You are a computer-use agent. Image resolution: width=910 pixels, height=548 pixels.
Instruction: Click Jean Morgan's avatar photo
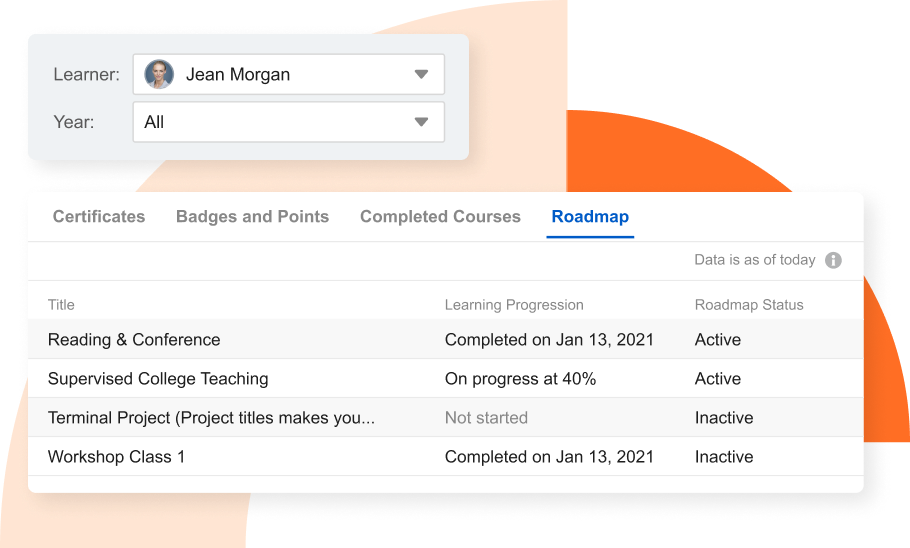[x=159, y=74]
